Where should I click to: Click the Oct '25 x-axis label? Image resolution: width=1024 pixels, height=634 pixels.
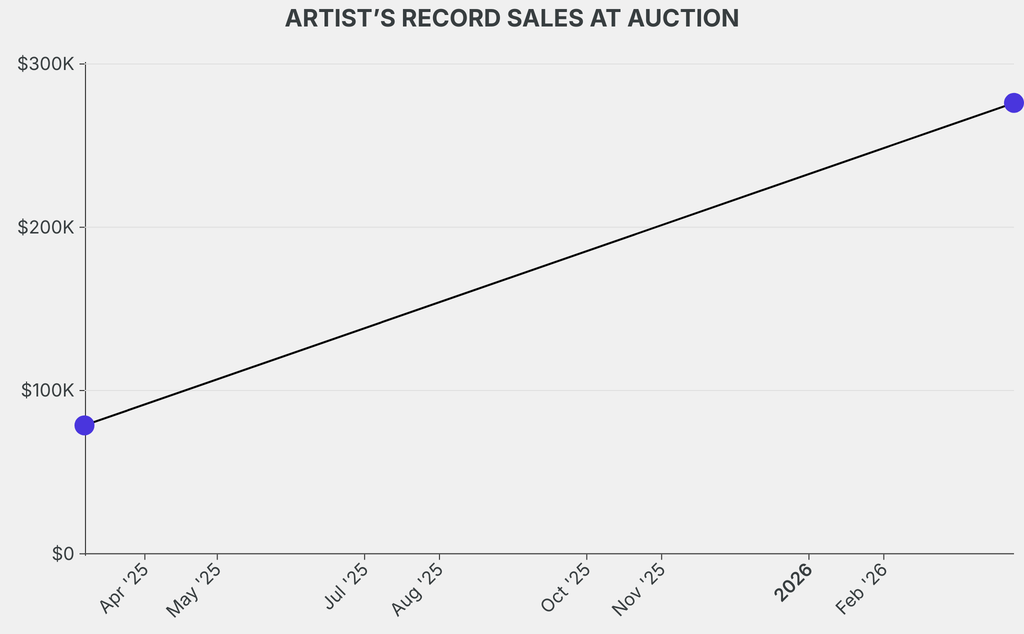[566, 589]
